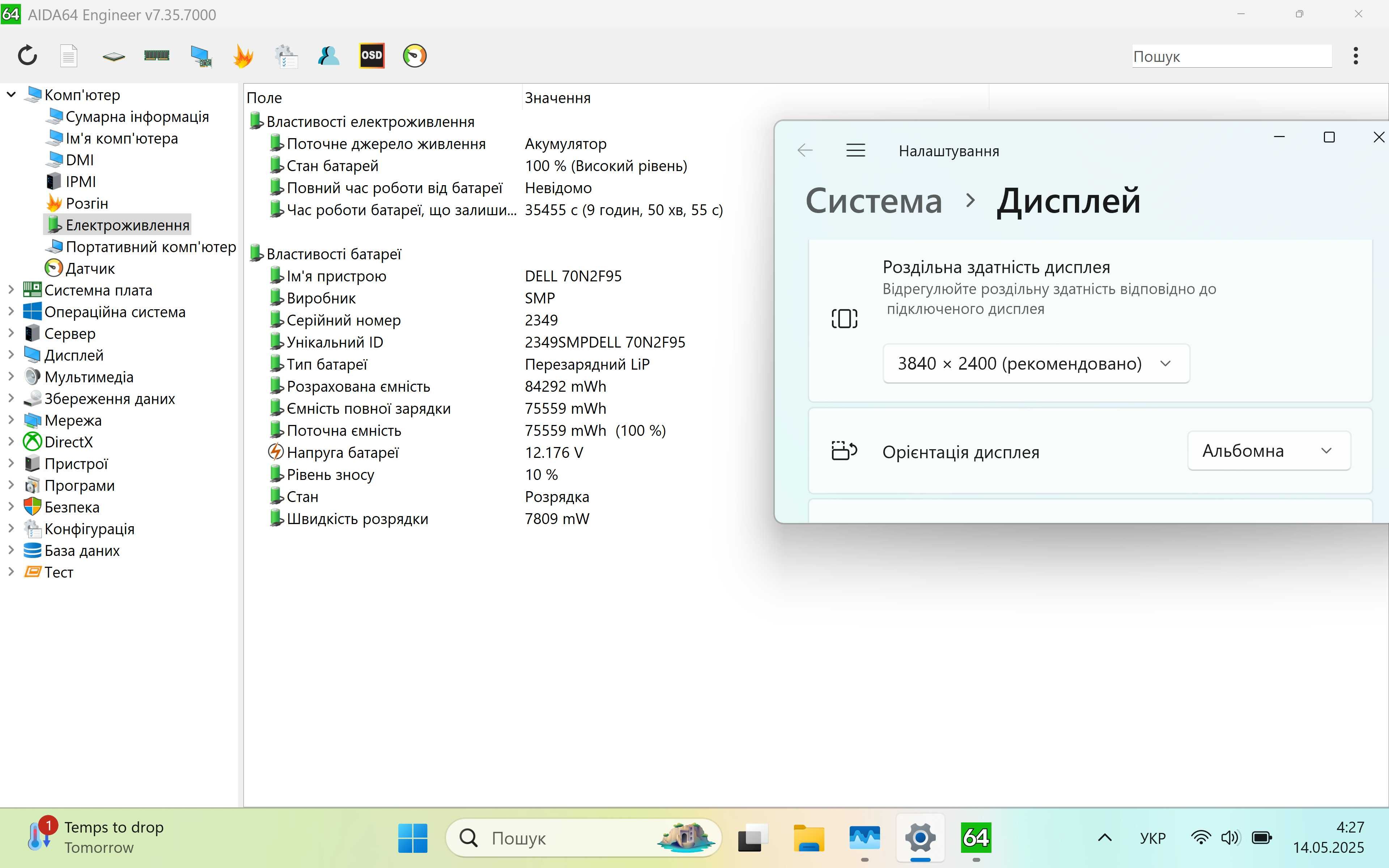The image size is (1389, 868).
Task: Go back in the Settings window
Action: pyautogui.click(x=805, y=150)
